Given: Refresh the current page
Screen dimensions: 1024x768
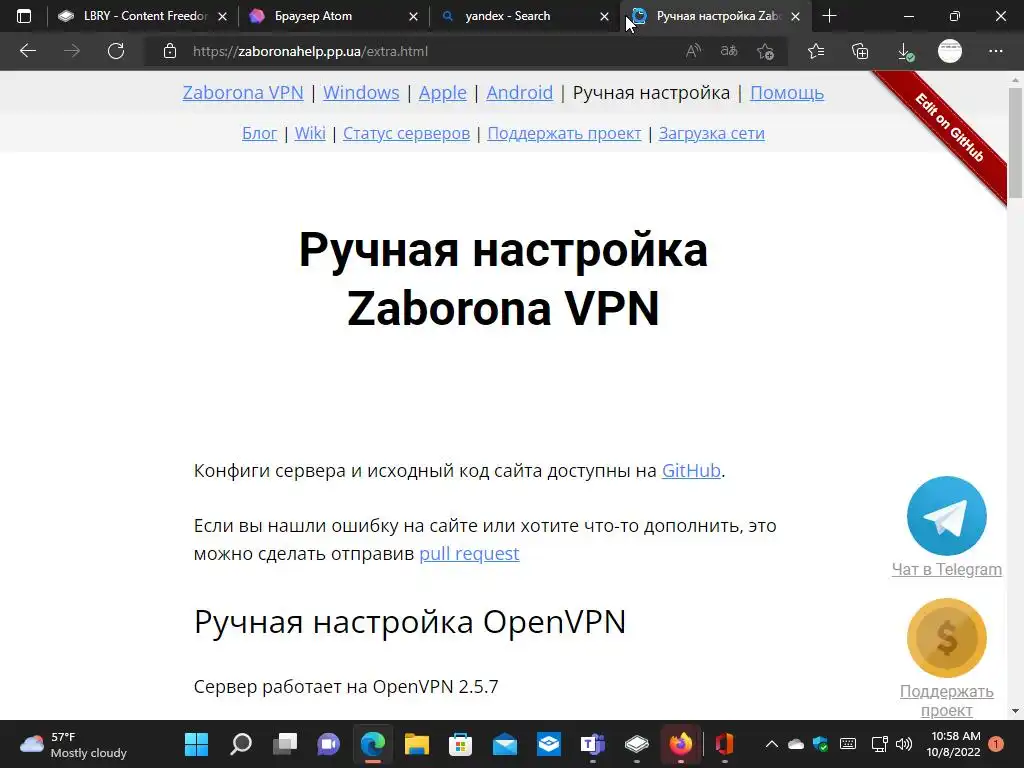Looking at the screenshot, I should (x=116, y=51).
